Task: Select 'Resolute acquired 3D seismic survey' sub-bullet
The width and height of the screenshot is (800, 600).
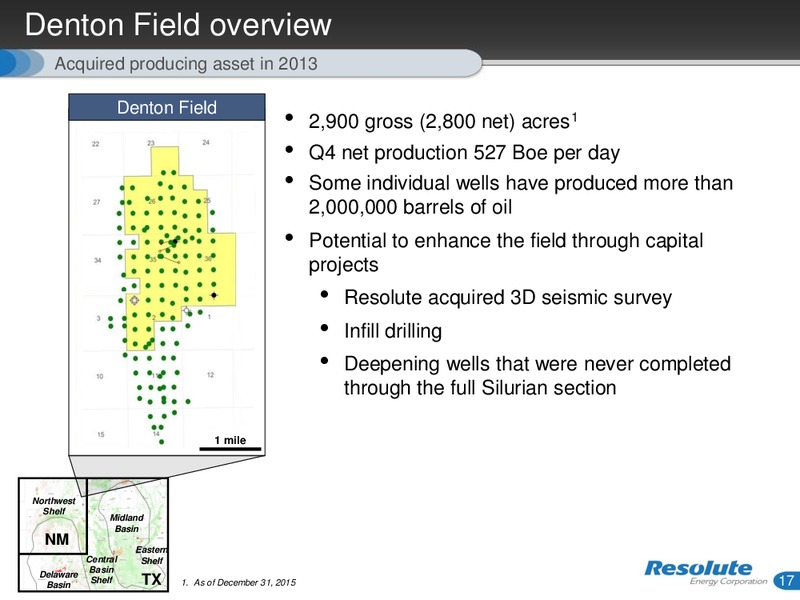Action: pos(508,297)
